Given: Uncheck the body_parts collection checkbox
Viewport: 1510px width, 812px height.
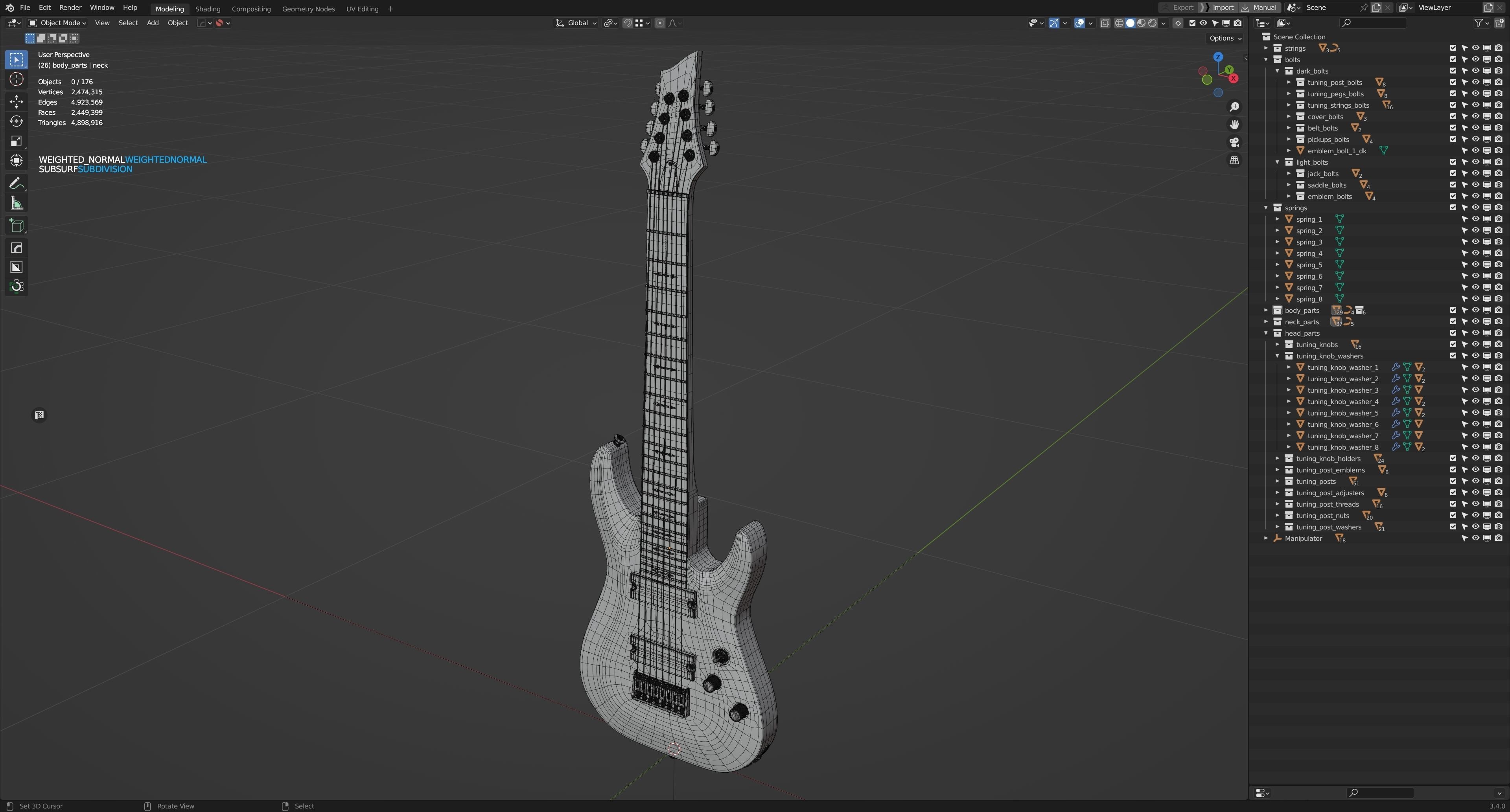Looking at the screenshot, I should click(1453, 310).
